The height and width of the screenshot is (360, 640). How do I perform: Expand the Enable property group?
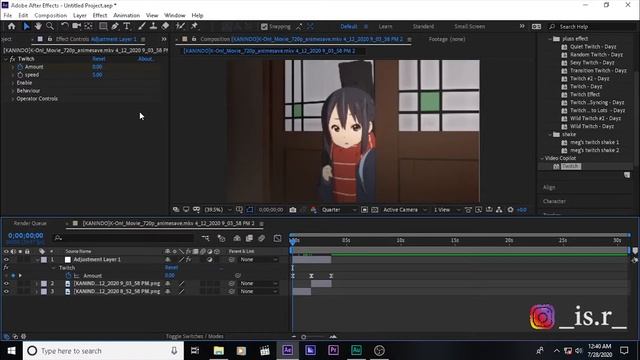point(13,83)
